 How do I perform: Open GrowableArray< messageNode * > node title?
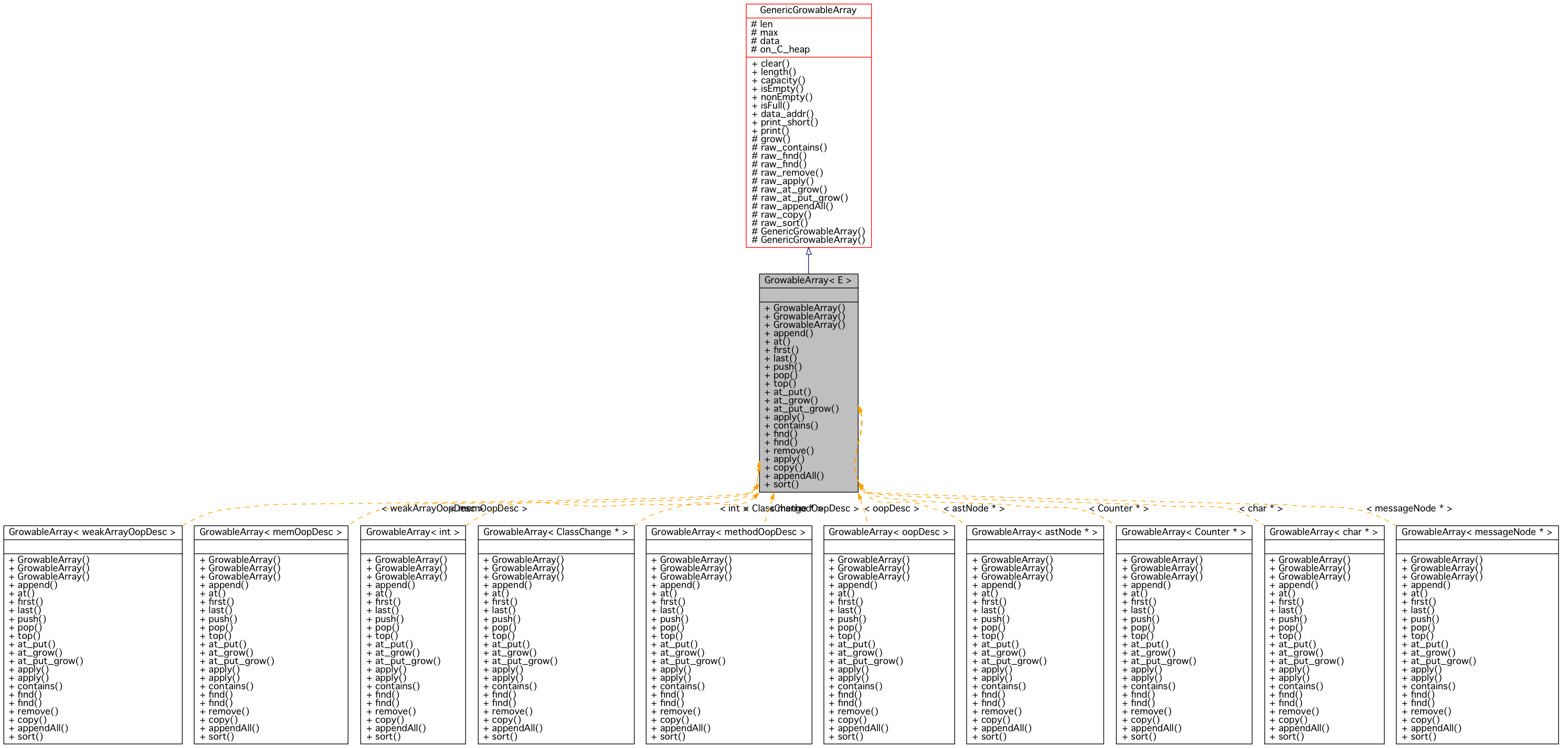point(1477,532)
